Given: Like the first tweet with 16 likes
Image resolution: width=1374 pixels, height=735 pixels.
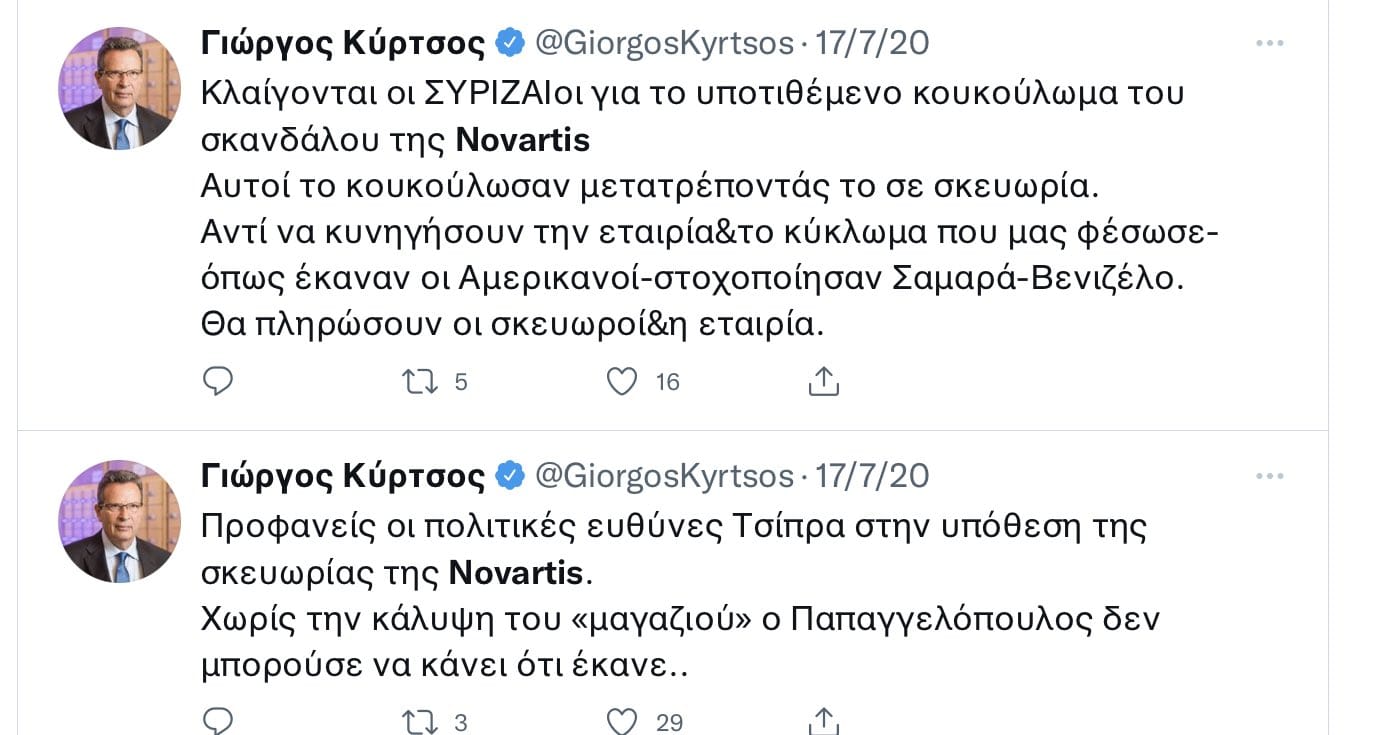Looking at the screenshot, I should coord(622,381).
